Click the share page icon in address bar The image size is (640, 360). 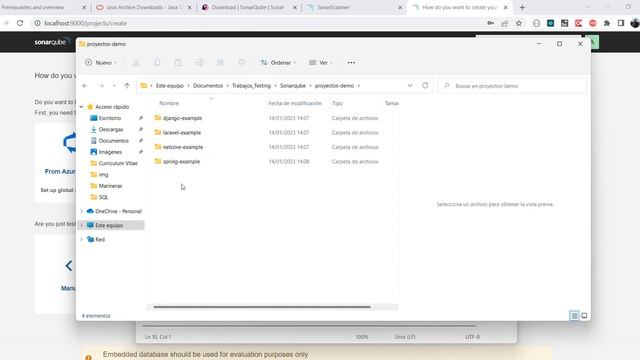[504, 23]
